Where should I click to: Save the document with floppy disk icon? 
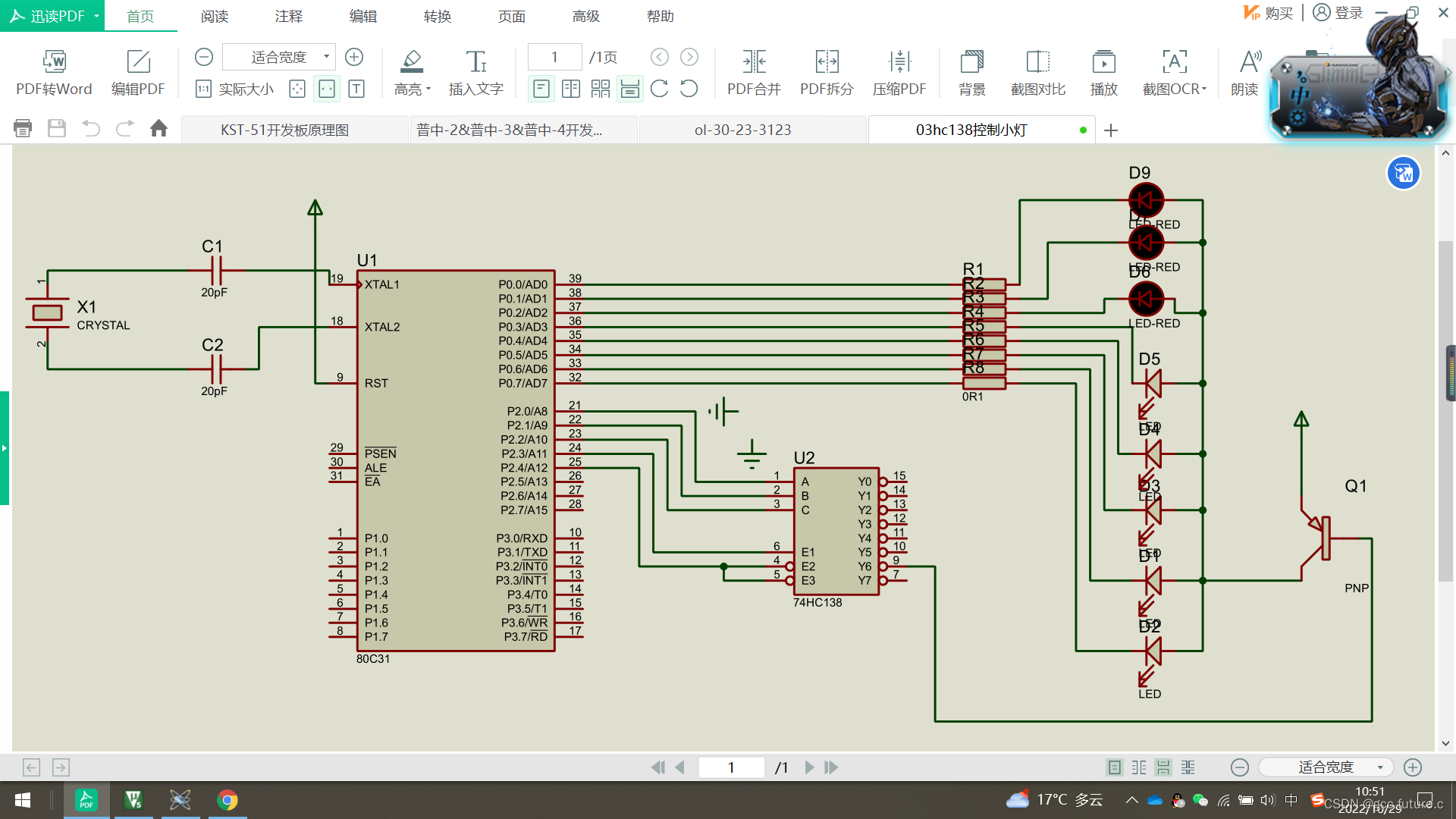pos(57,128)
